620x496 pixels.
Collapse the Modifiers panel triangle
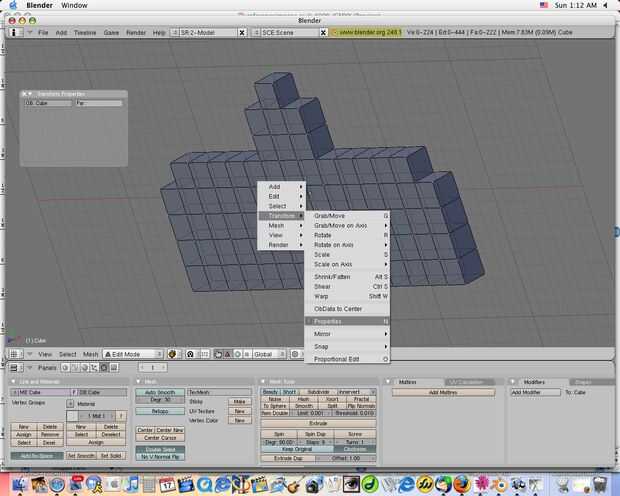(x=512, y=382)
